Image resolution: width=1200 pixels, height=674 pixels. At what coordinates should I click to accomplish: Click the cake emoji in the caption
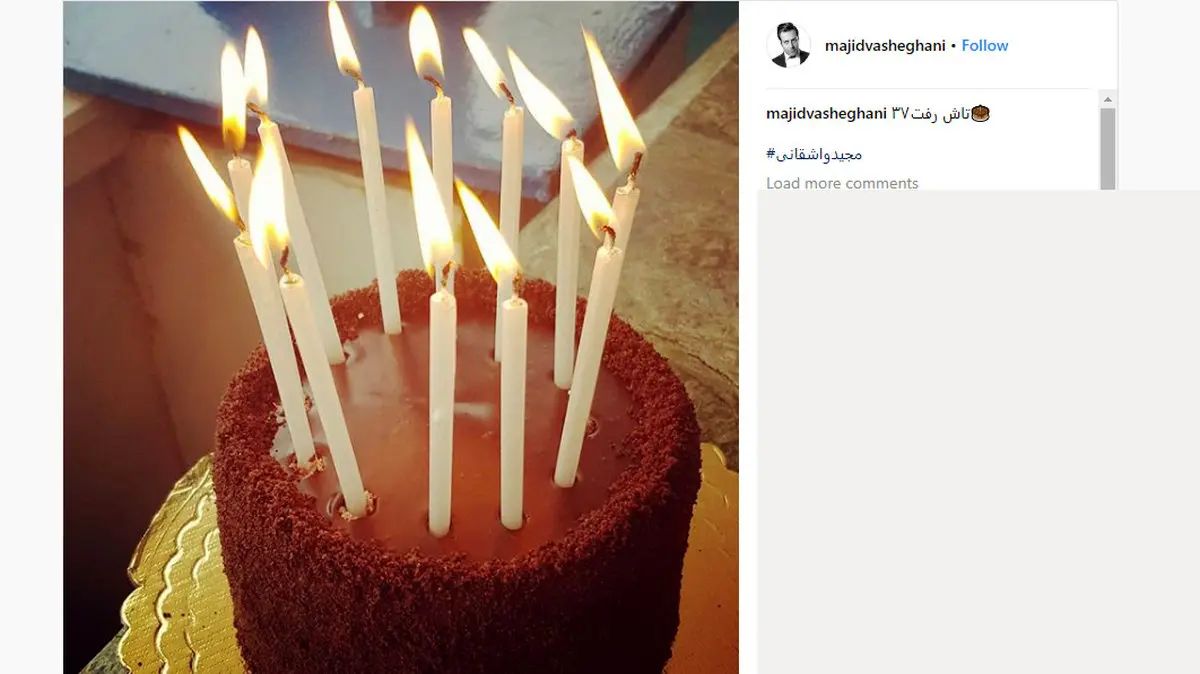(980, 113)
